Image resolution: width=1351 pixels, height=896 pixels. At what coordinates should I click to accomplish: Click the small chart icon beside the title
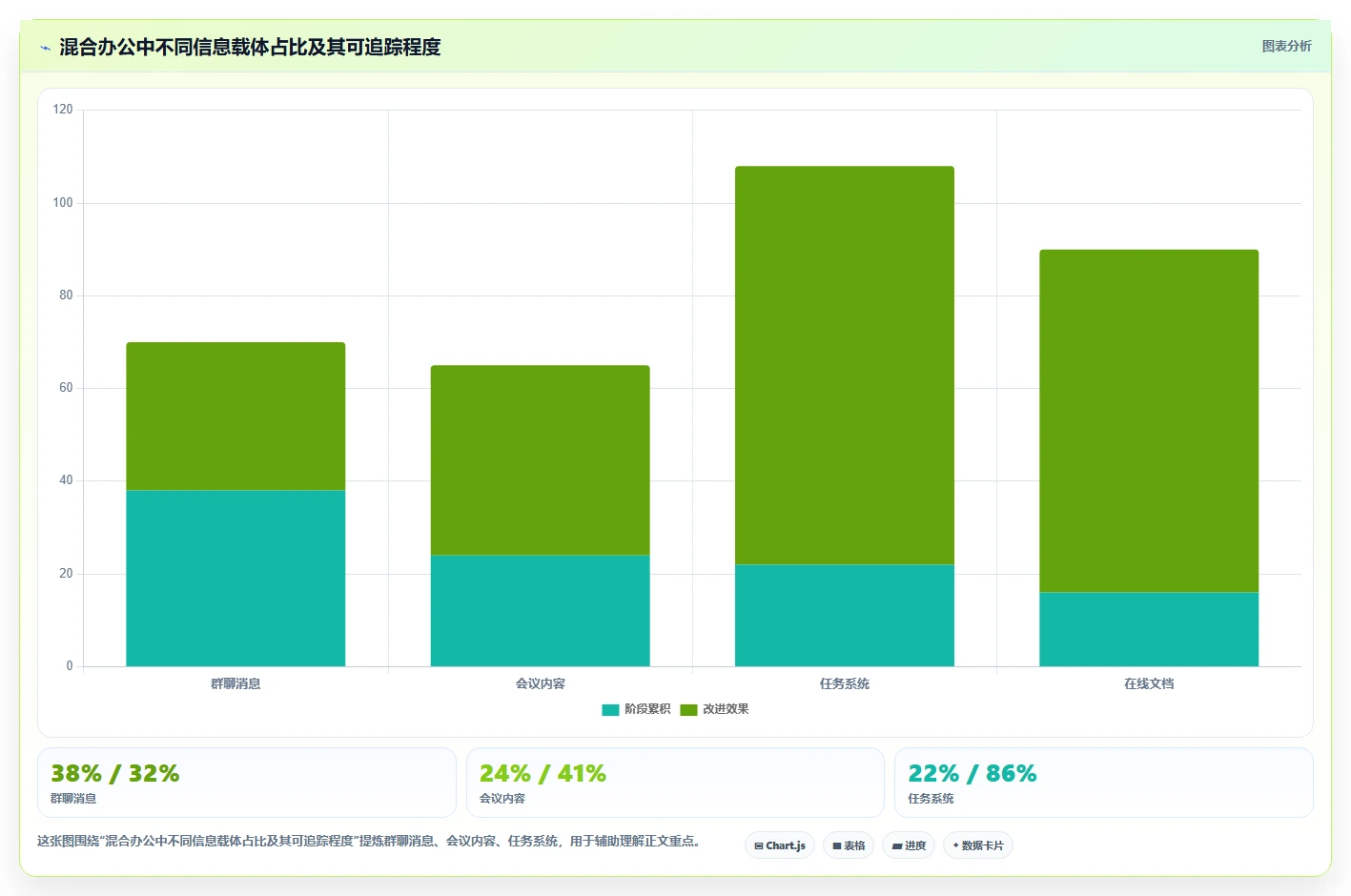(x=45, y=48)
